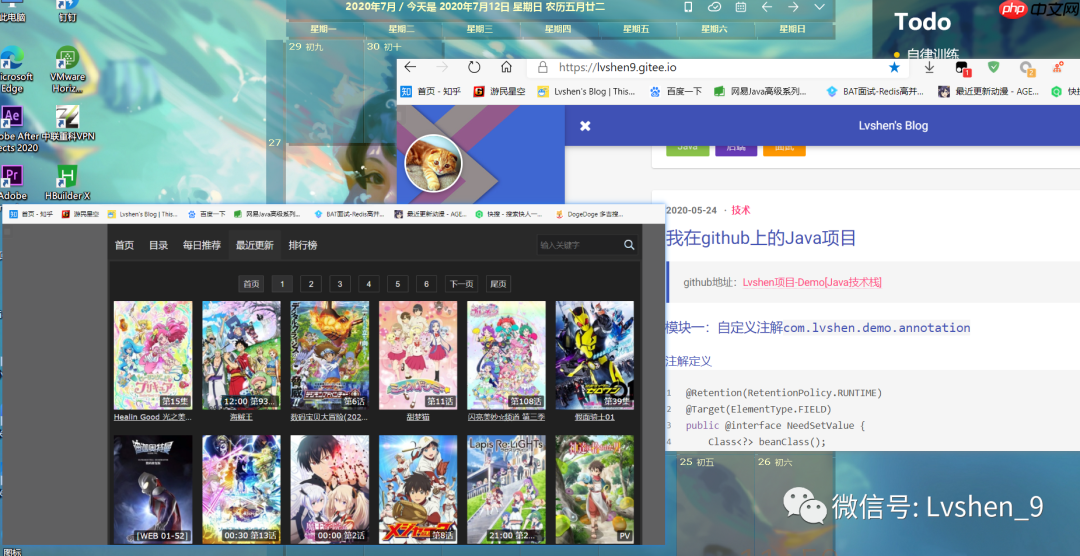Click the 尾页 pagination button
Screen dimensions: 1080x556
pos(498,284)
